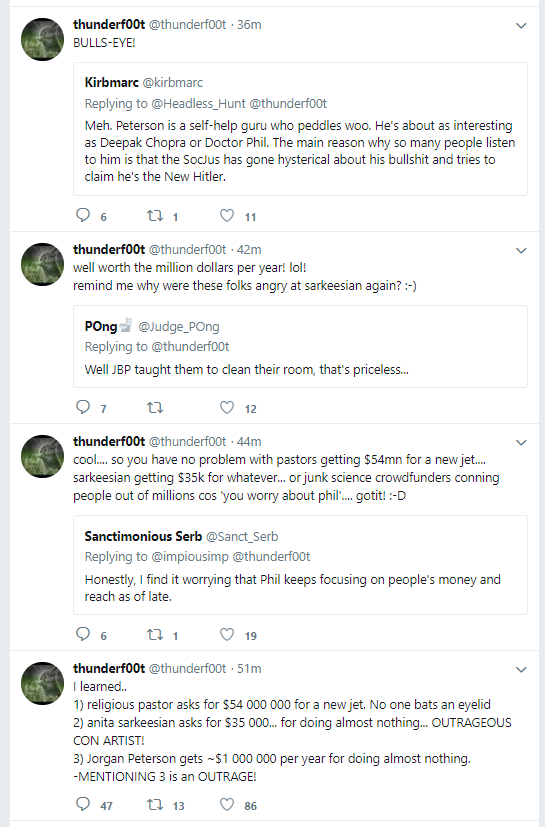Like the BULLS-EYE! tweet

pos(227,215)
